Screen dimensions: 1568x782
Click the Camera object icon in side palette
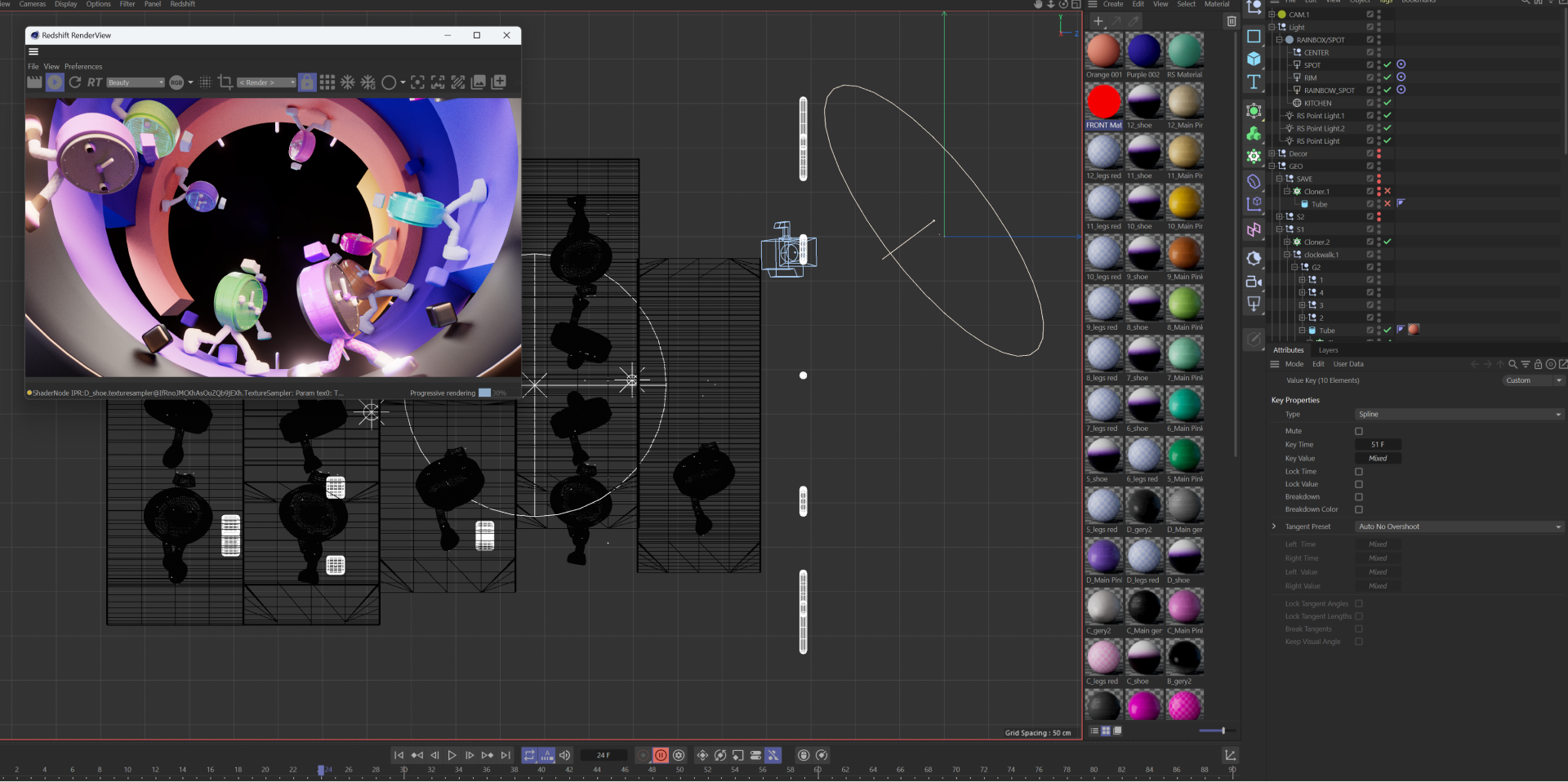coord(1254,282)
